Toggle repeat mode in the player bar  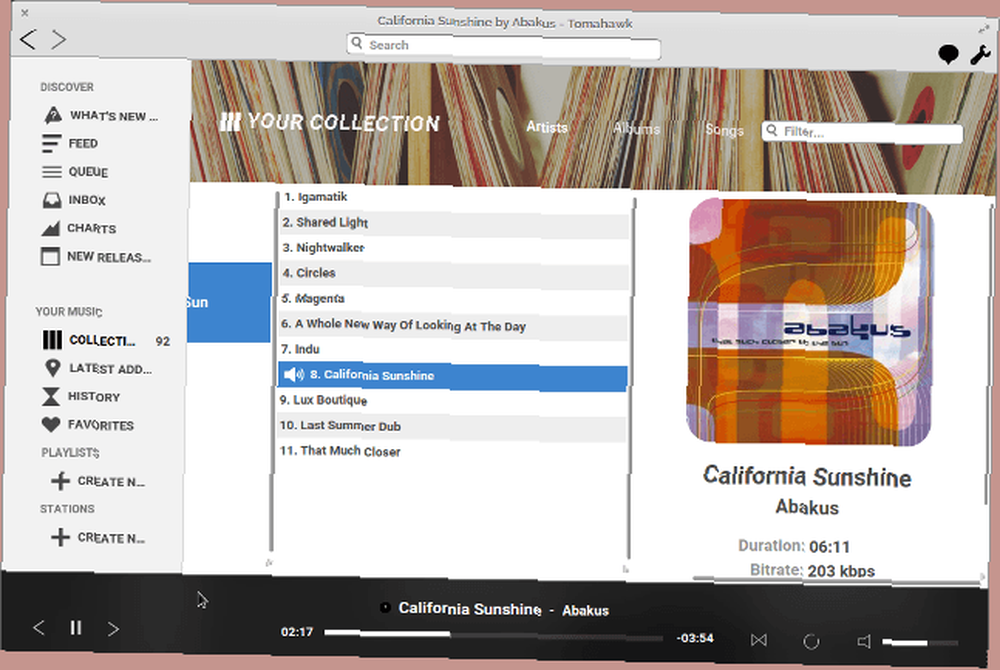pos(811,641)
